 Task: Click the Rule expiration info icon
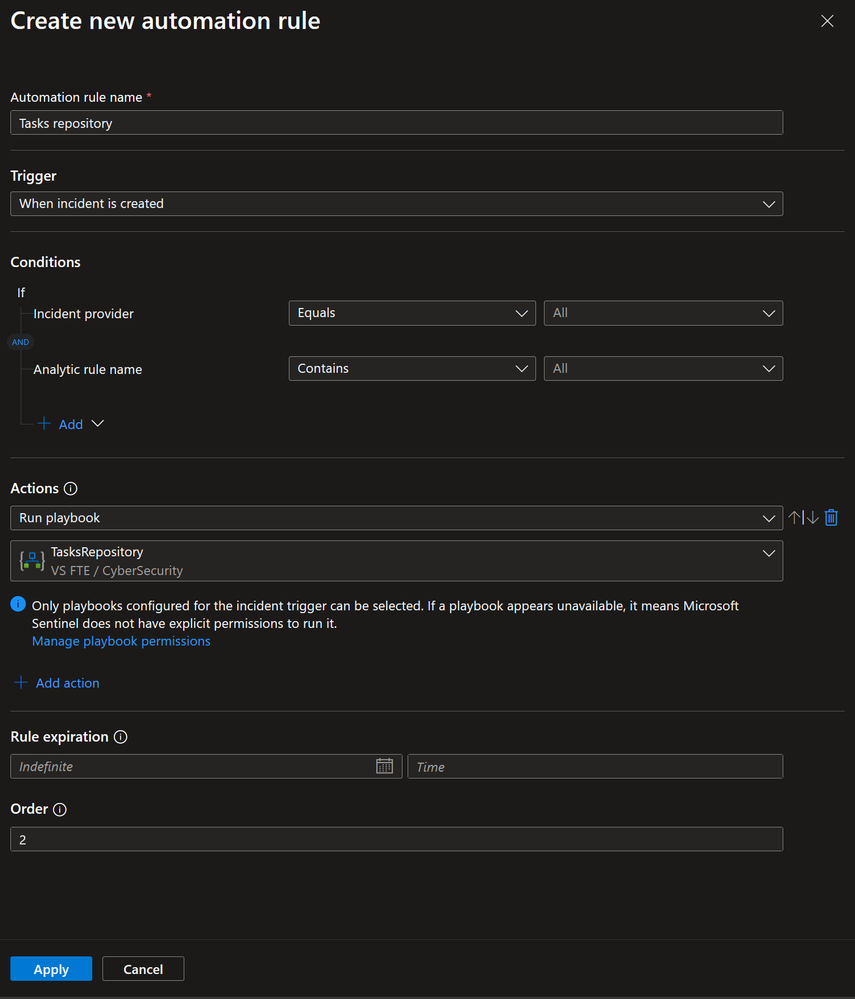(x=121, y=737)
